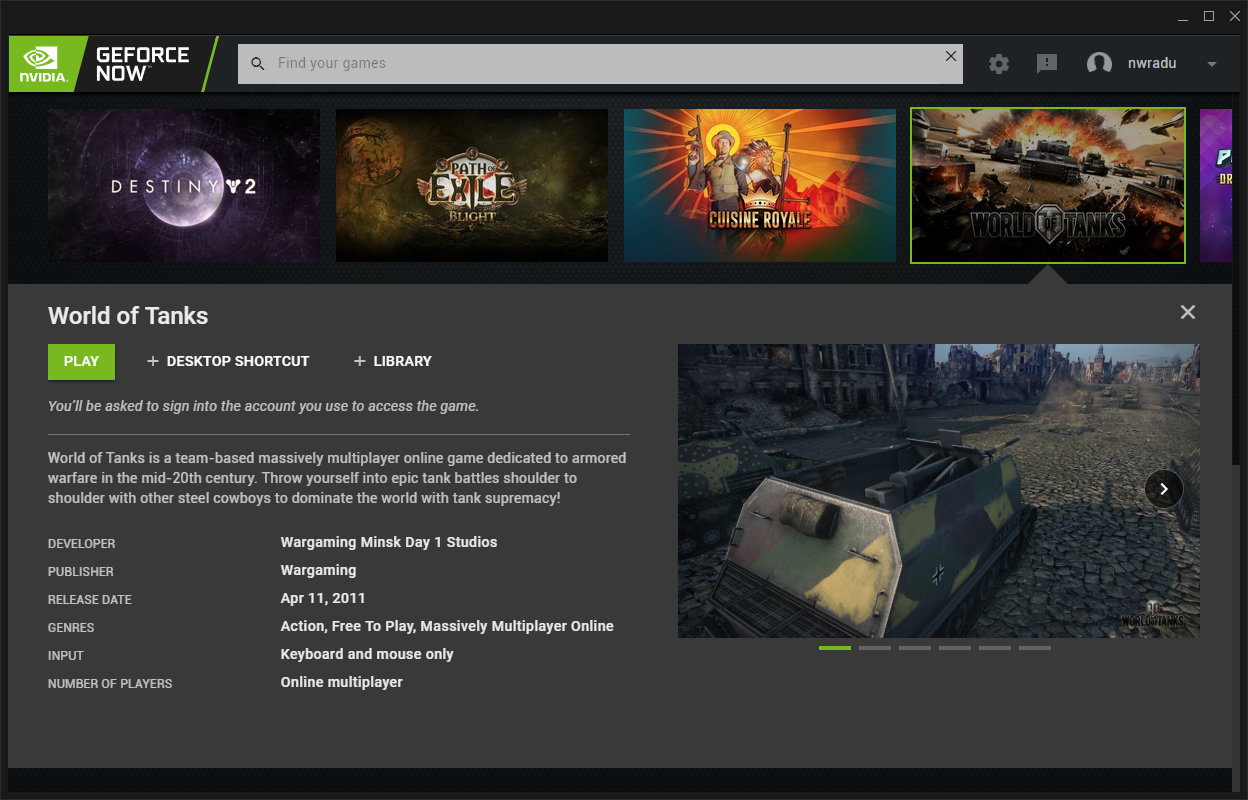Select the Path of Exile Blight tile
The height and width of the screenshot is (800, 1248).
point(472,185)
